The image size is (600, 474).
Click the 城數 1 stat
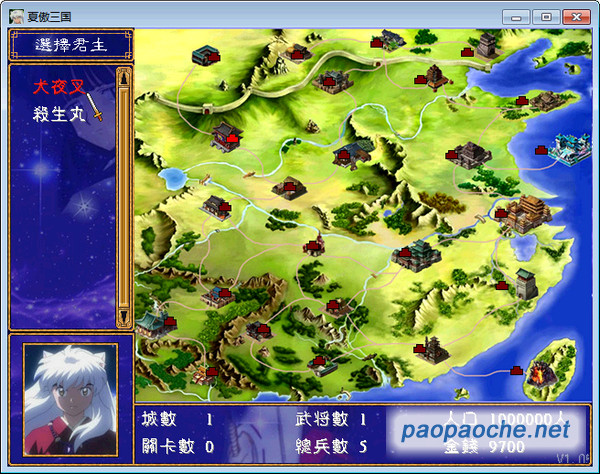tap(178, 419)
